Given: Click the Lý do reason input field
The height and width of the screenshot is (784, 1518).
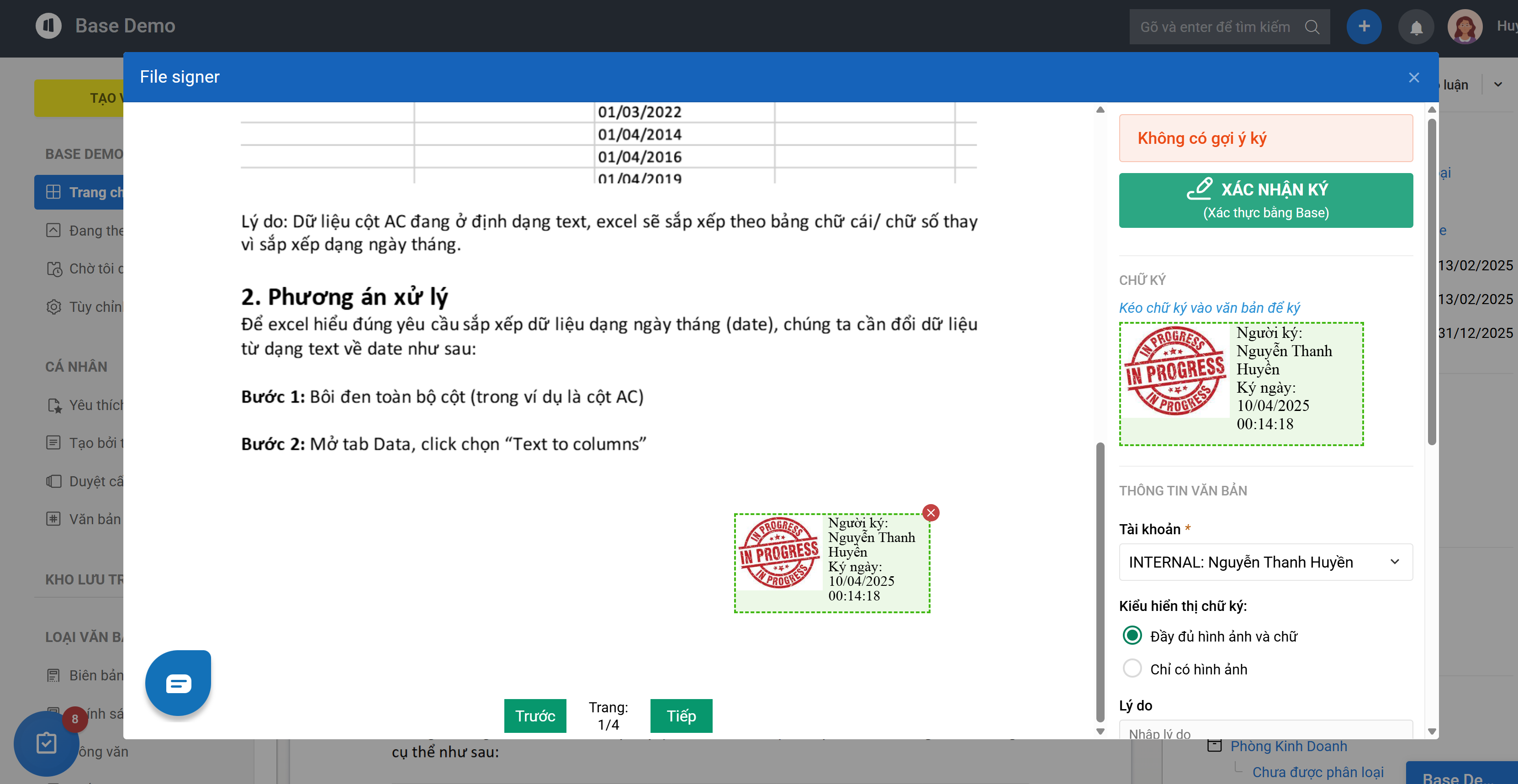Looking at the screenshot, I should coord(1265,731).
